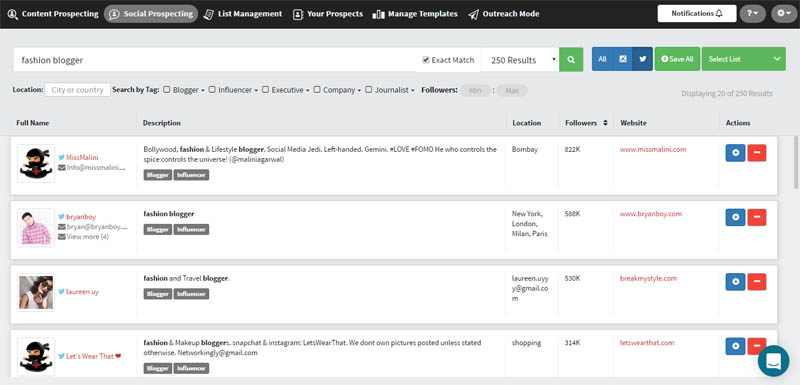Viewport: 800px width, 385px height.
Task: Add MissMalini with blue plus button
Action: 735,152
